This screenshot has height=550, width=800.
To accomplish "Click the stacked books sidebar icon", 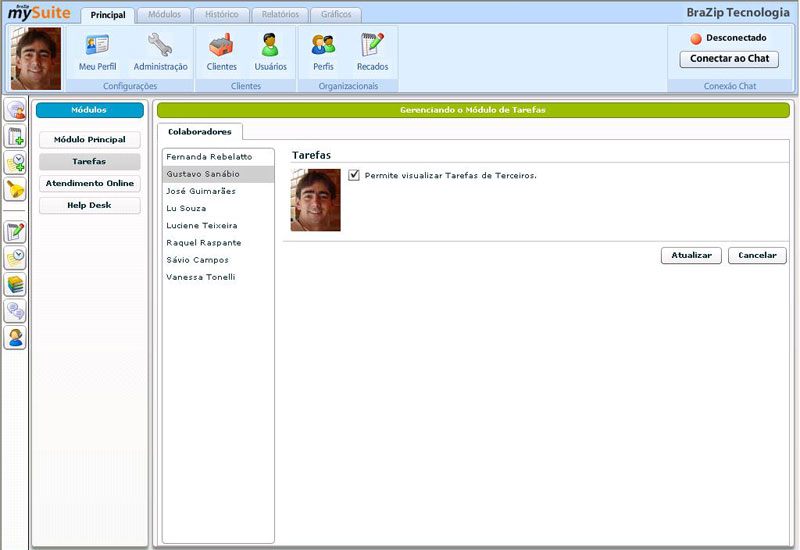I will pos(15,285).
